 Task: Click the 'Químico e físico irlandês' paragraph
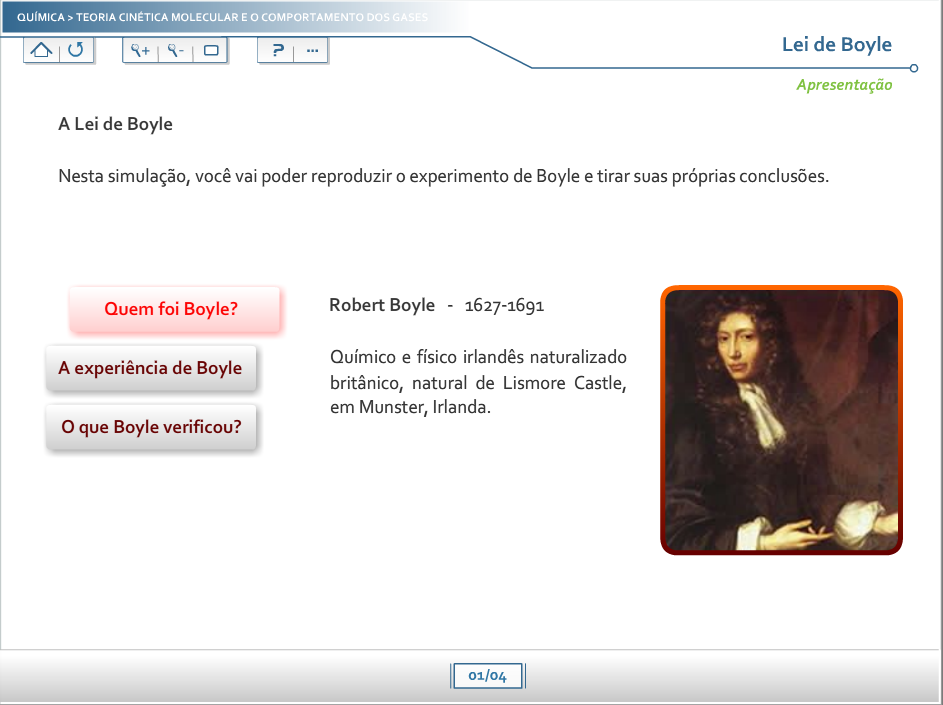[478, 382]
